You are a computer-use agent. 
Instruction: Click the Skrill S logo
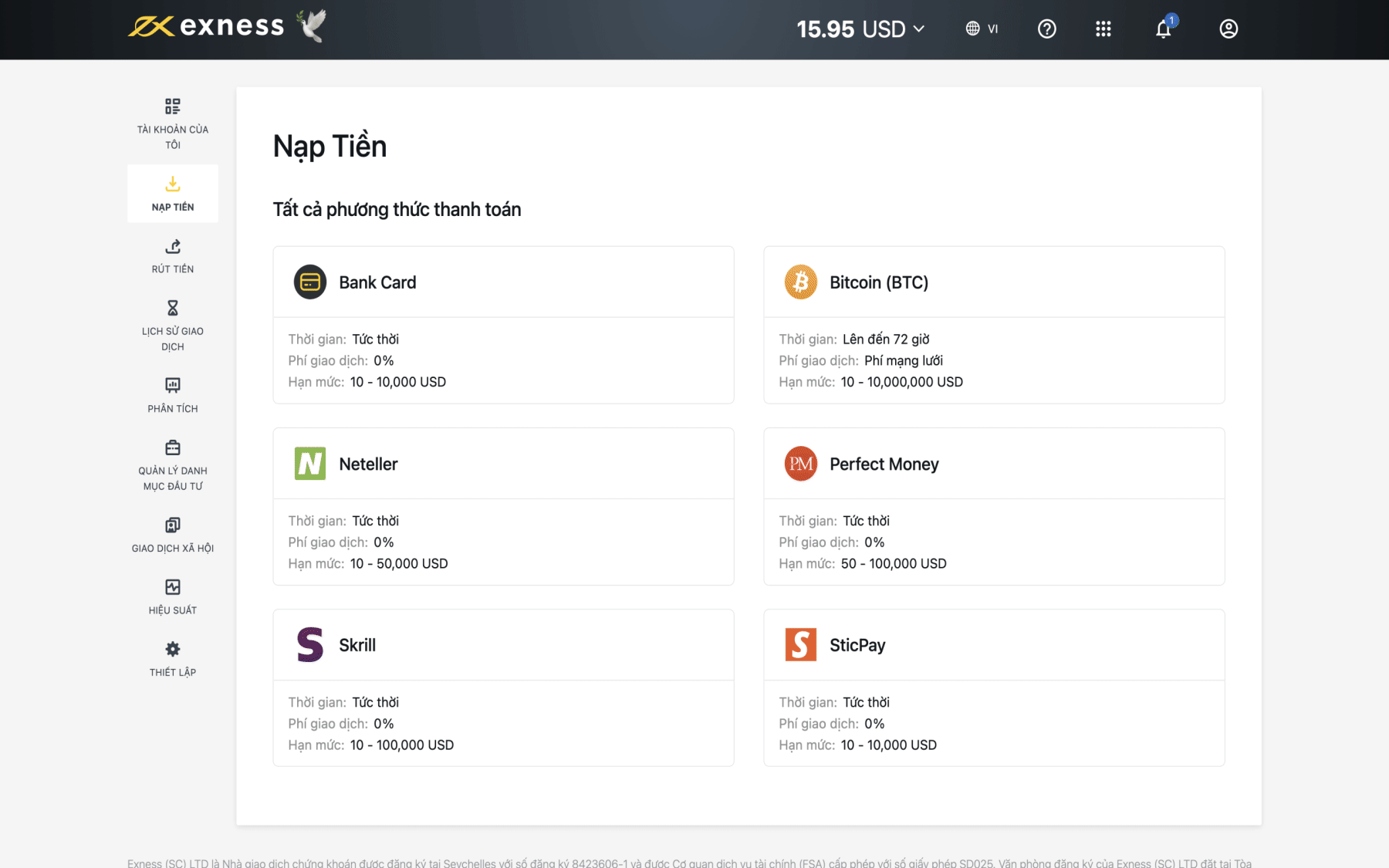310,645
